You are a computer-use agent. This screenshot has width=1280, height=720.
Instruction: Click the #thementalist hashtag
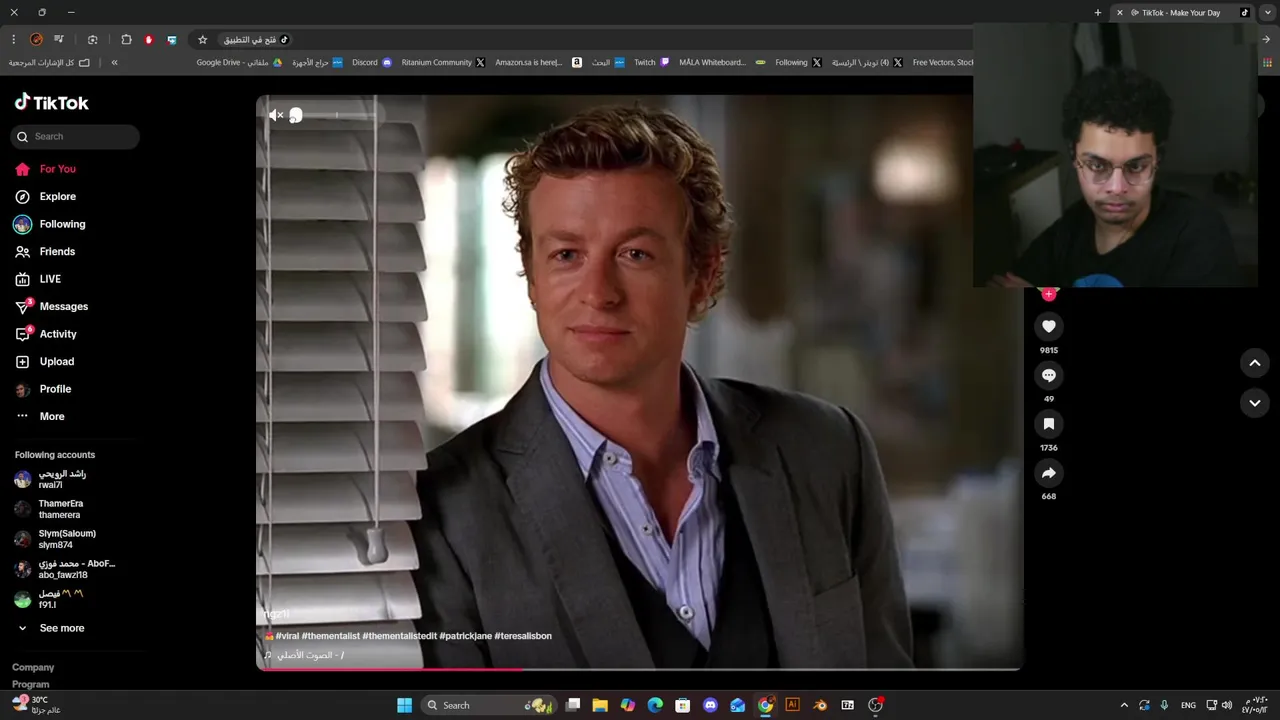pos(330,636)
